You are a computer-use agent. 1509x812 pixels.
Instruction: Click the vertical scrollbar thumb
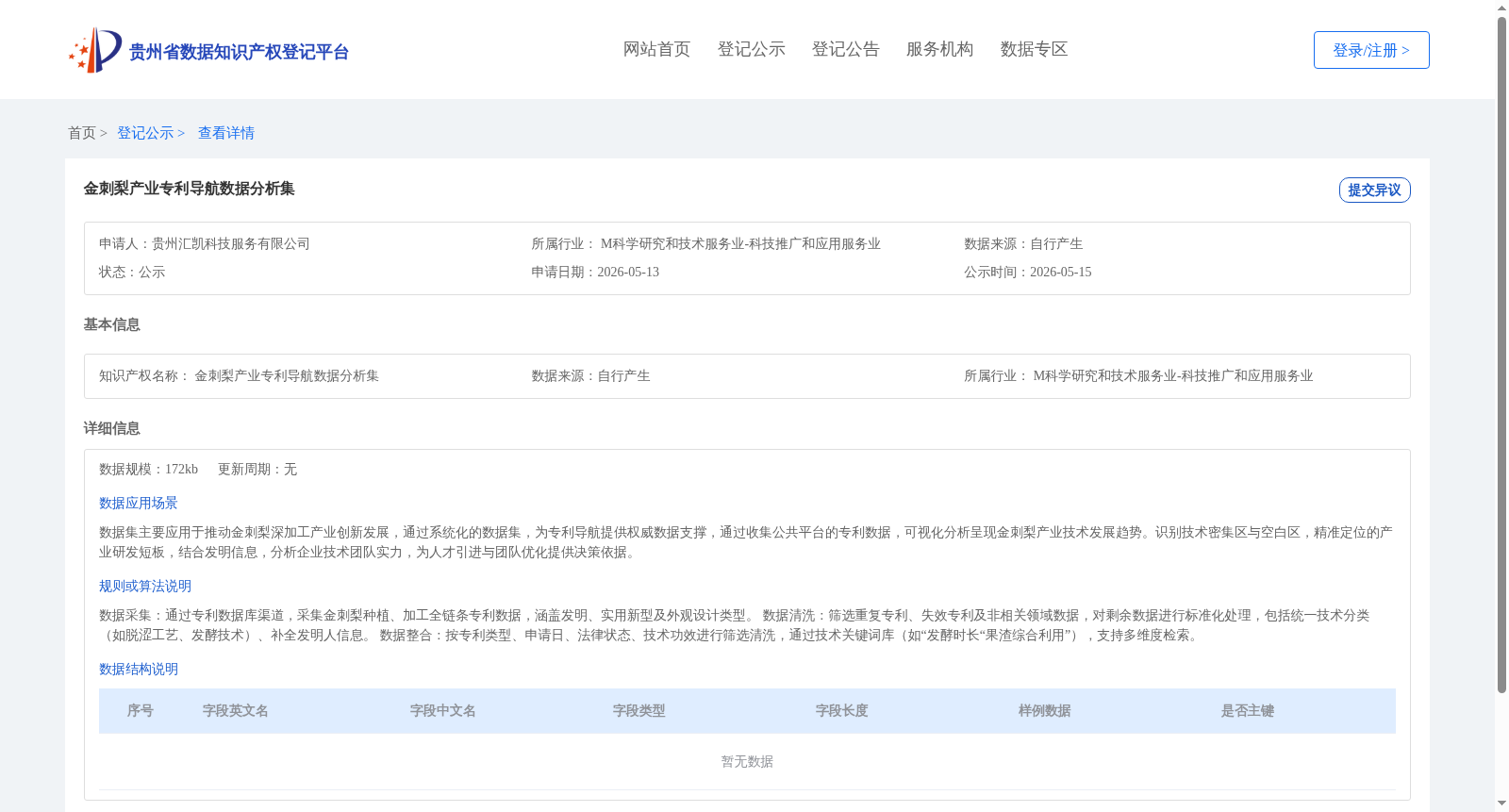click(1501, 355)
